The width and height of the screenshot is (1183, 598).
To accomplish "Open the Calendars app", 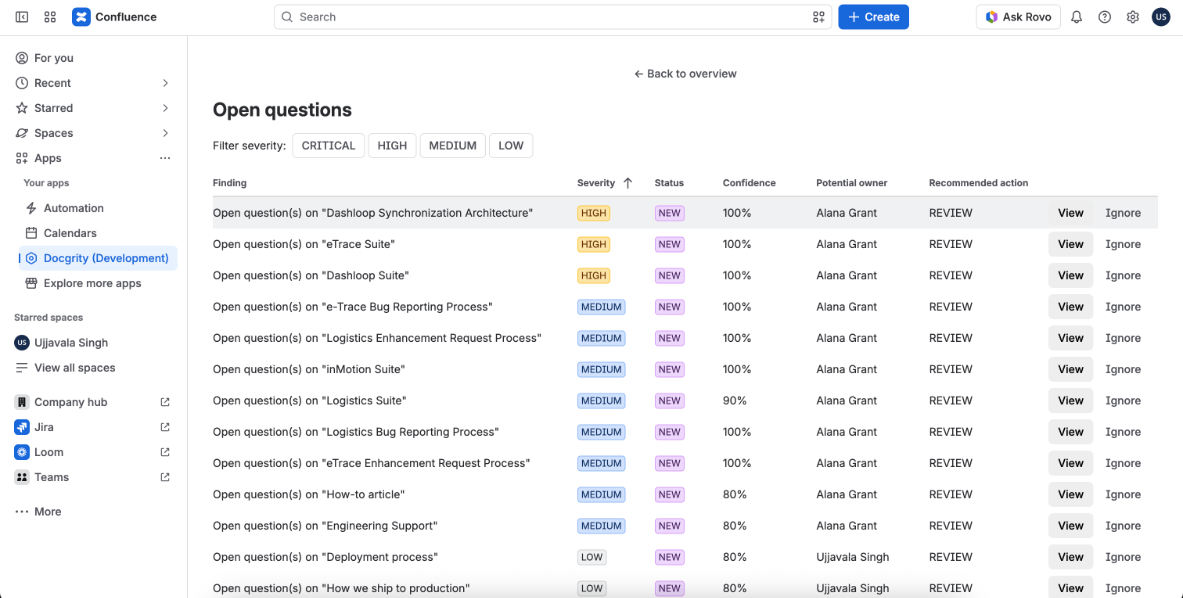I will (x=69, y=233).
